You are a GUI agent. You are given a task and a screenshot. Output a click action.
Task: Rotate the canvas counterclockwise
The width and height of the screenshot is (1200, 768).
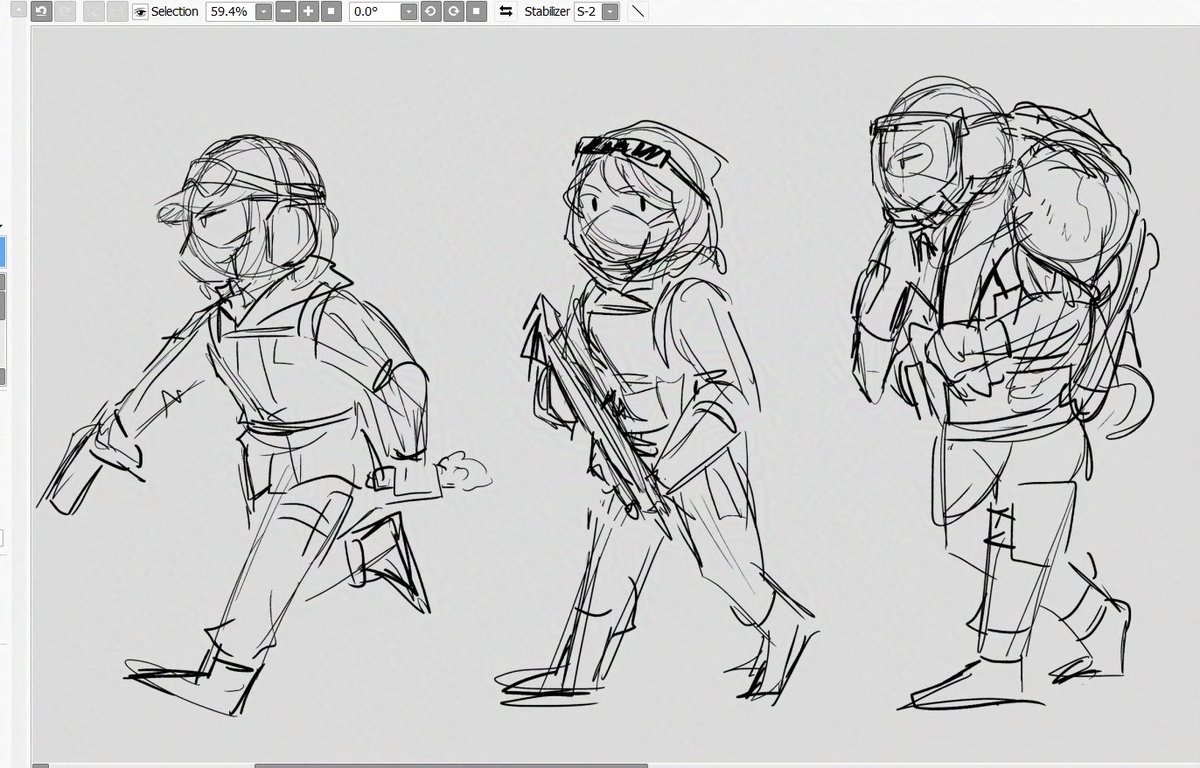coord(431,12)
